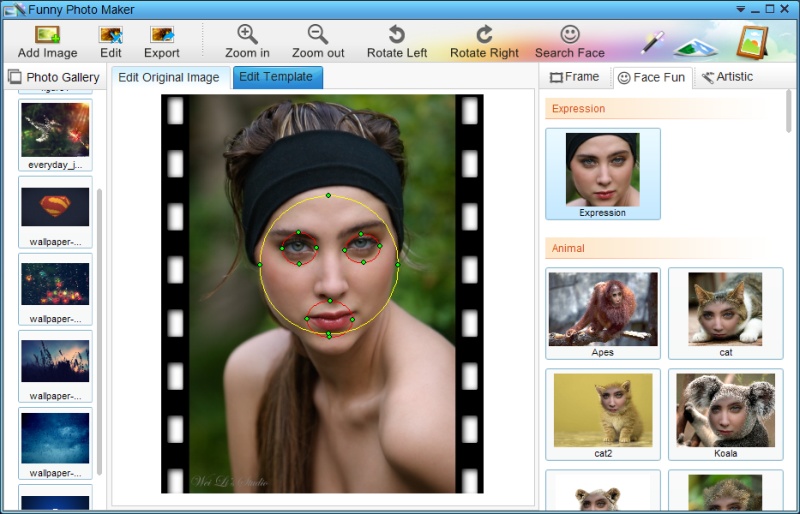Choose the cat animal template
800x514 pixels.
tap(726, 313)
